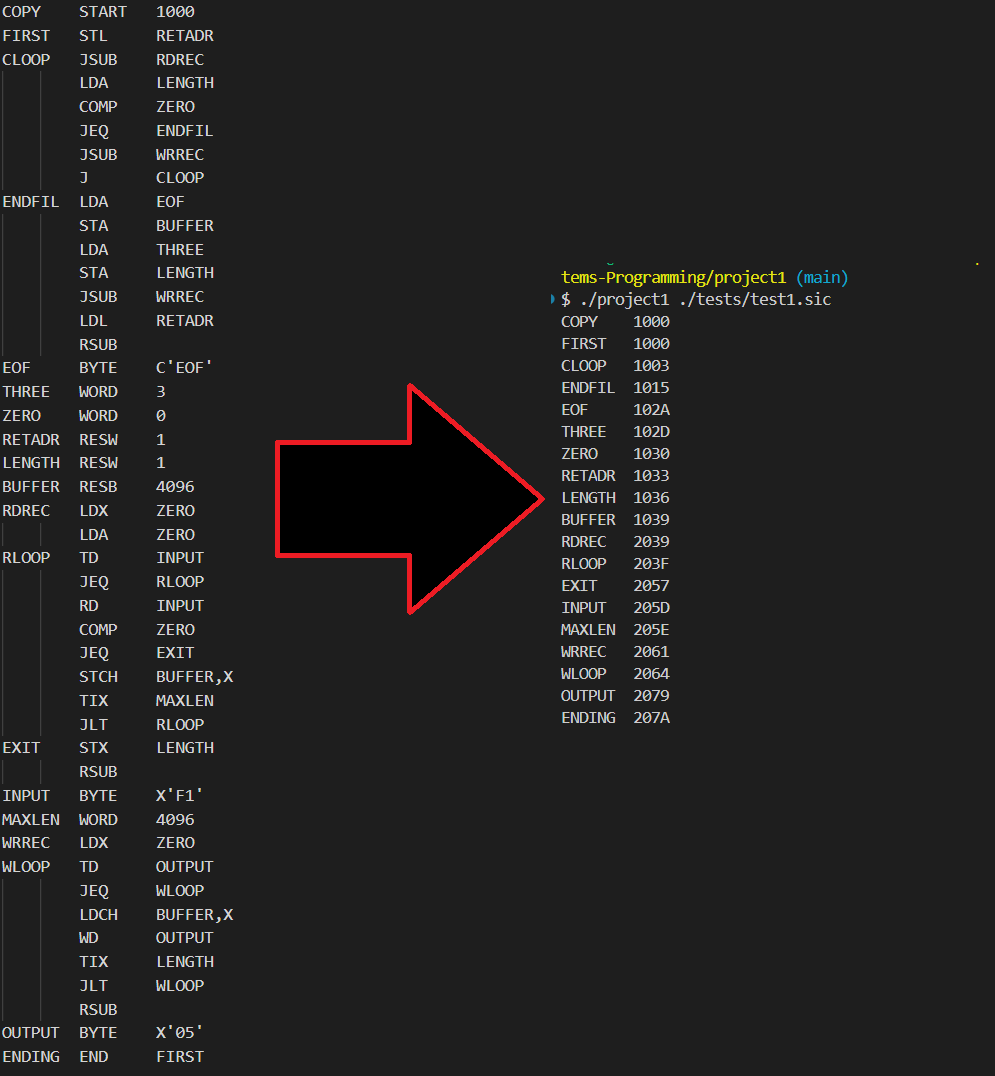Click address 1015 in the ENDFIL output row

click(x=651, y=388)
